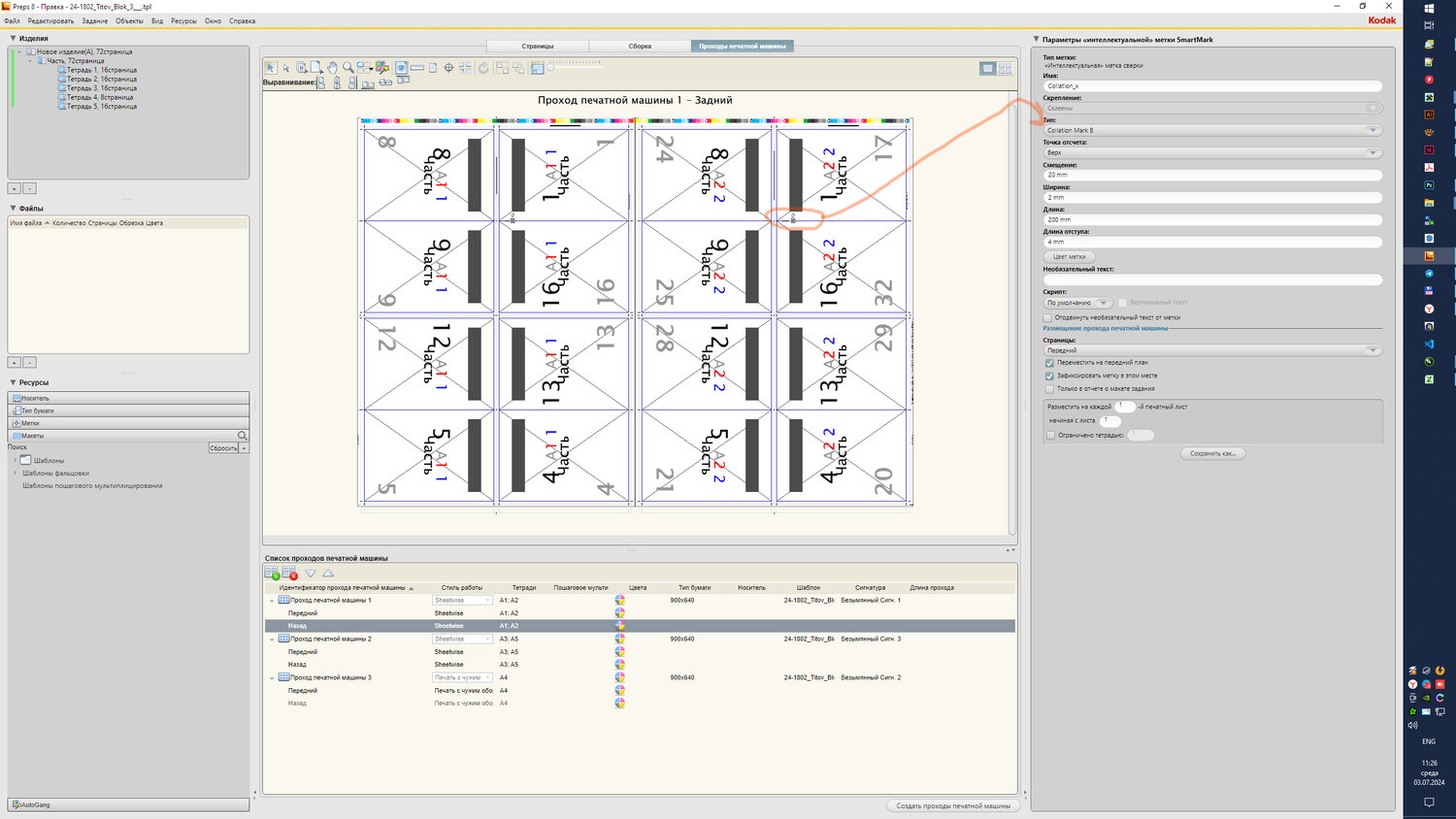Move press run up with triangle
This screenshot has height=819, width=1456.
coord(328,573)
